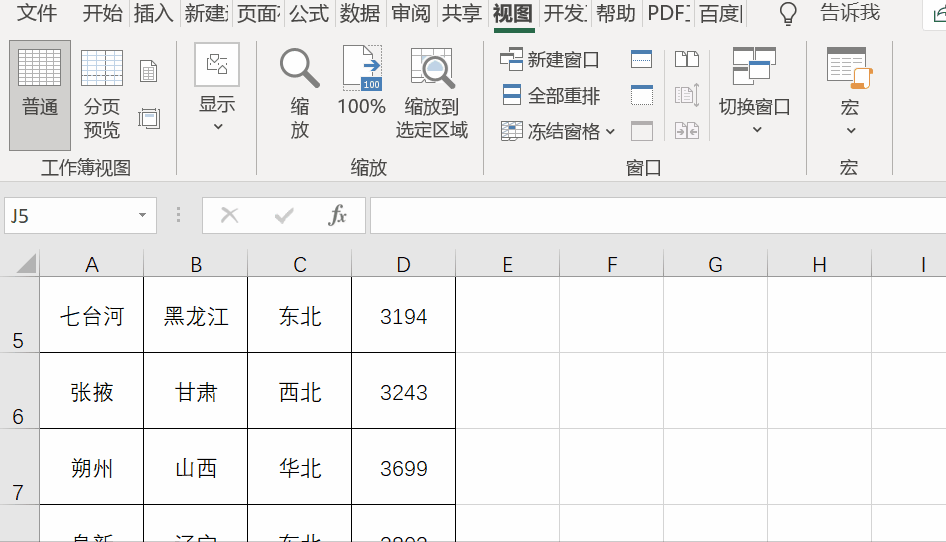Select column D header
The height and width of the screenshot is (542, 946).
[x=404, y=264]
